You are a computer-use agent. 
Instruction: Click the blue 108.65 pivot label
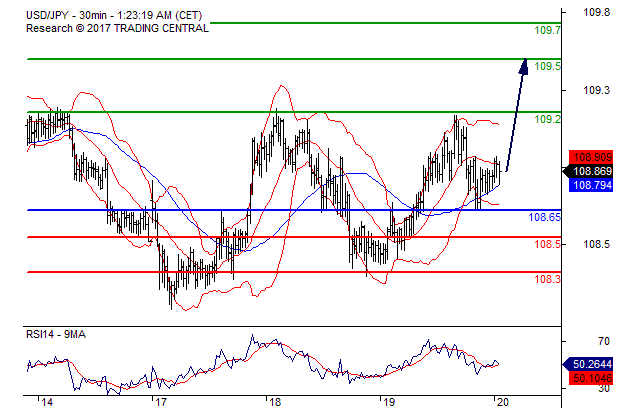point(545,217)
